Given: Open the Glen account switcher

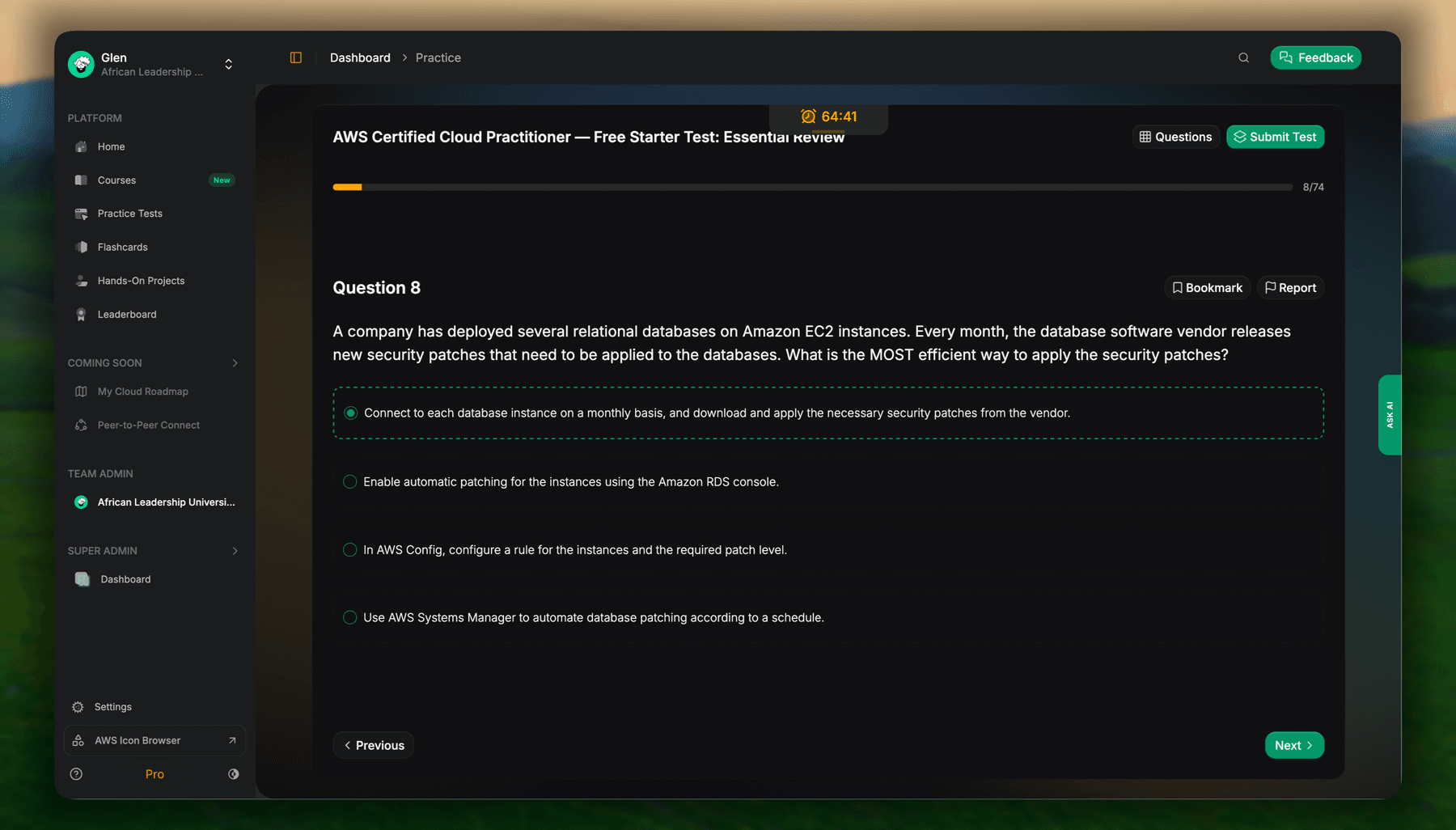Looking at the screenshot, I should (229, 64).
